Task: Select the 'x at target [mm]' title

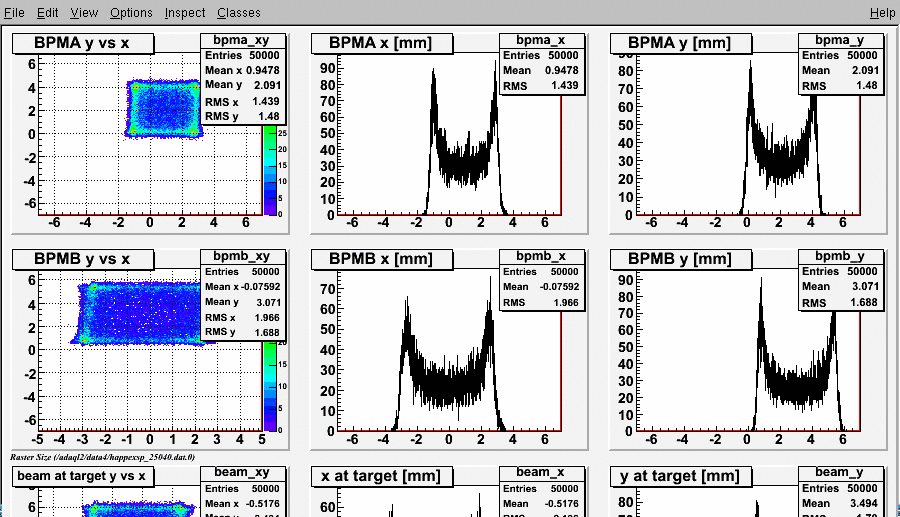Action: pyautogui.click(x=382, y=476)
